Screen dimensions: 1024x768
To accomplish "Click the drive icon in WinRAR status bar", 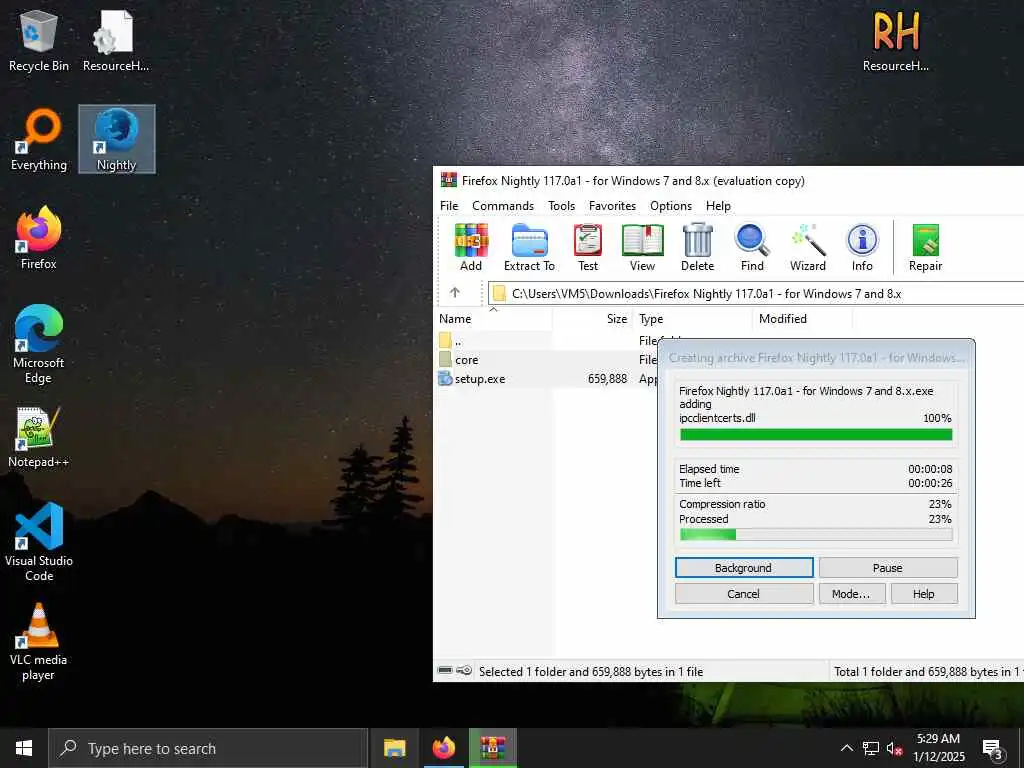I will click(445, 670).
